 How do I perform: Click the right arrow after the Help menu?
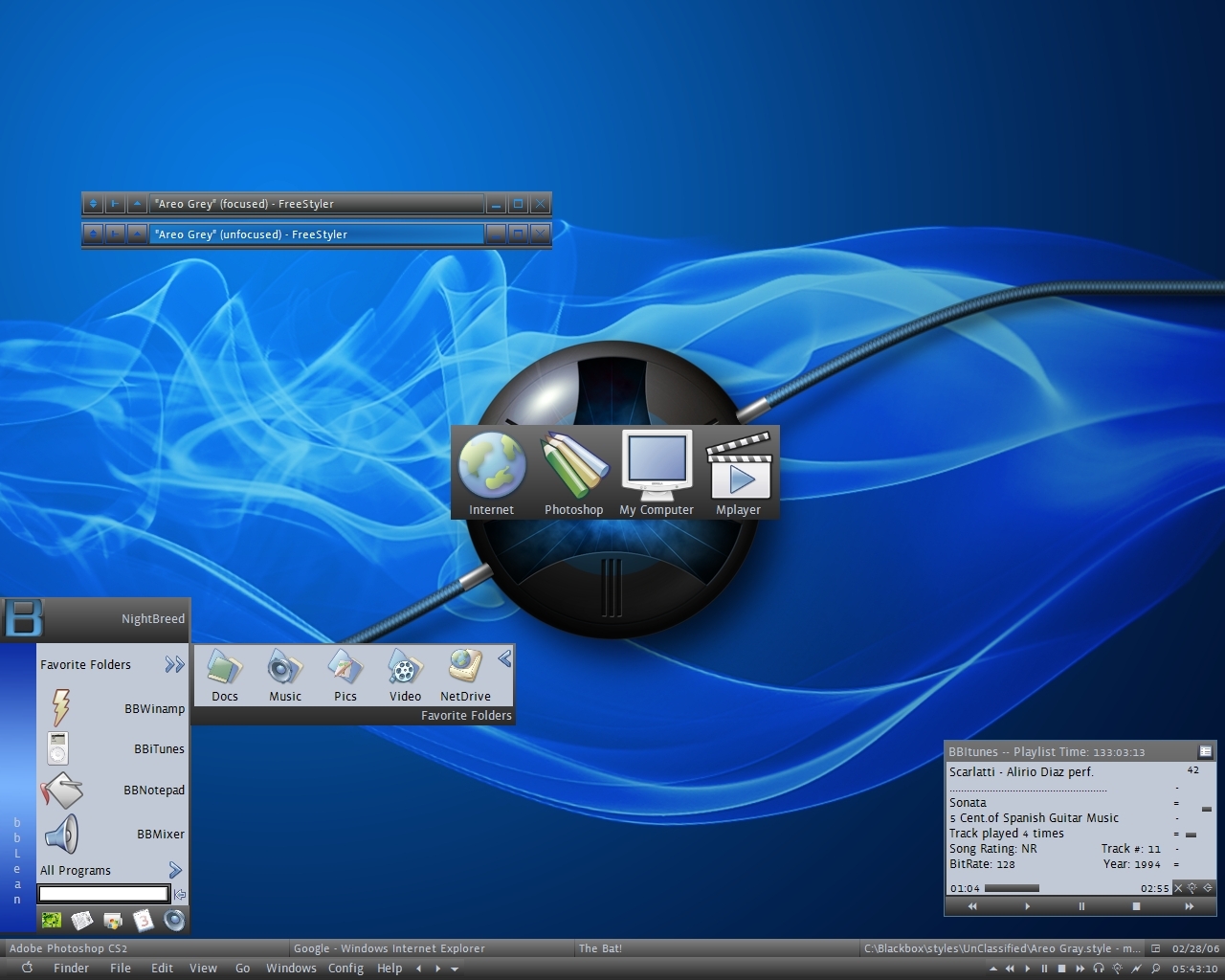438,969
